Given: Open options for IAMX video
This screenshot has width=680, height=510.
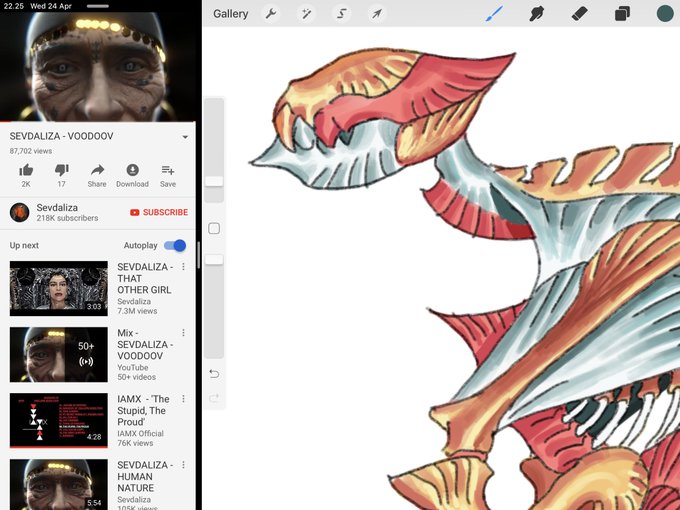Looking at the screenshot, I should [x=183, y=399].
